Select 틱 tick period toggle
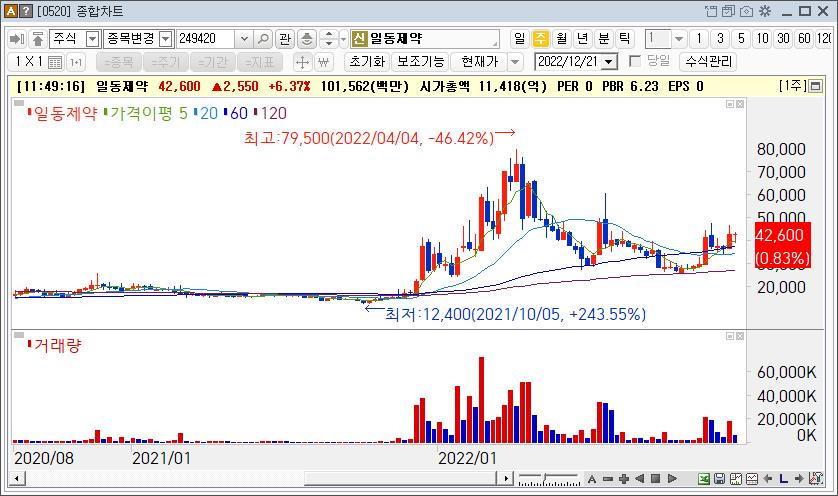 click(625, 38)
